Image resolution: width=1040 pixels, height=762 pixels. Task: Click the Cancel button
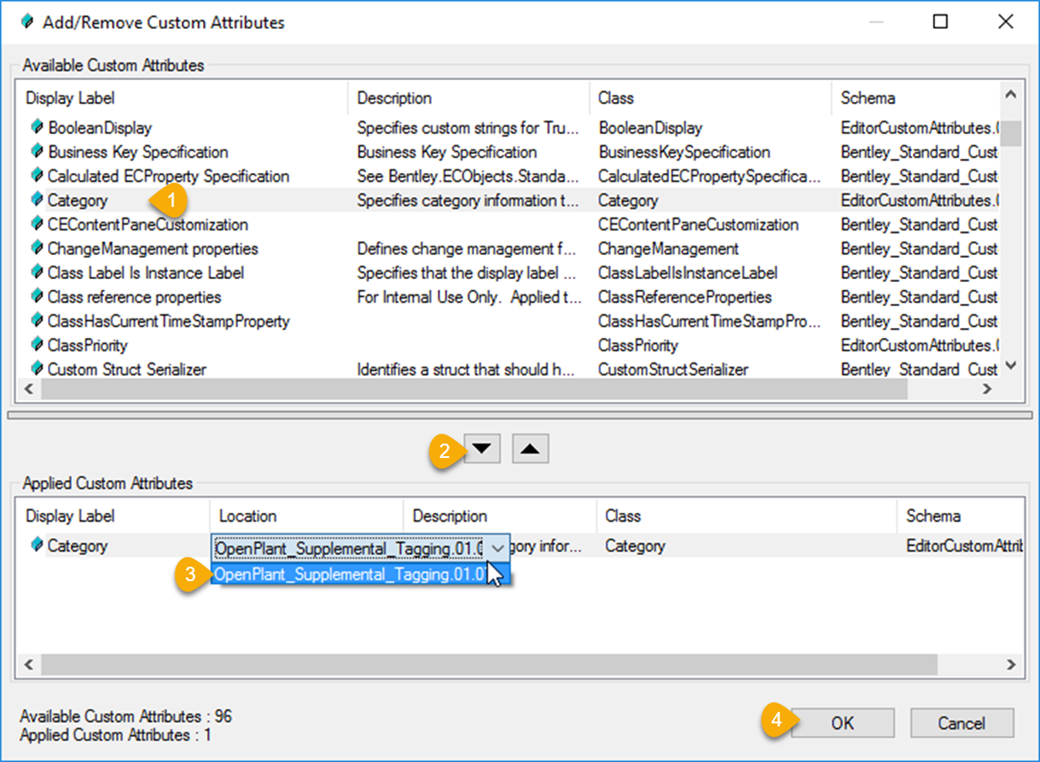point(961,723)
